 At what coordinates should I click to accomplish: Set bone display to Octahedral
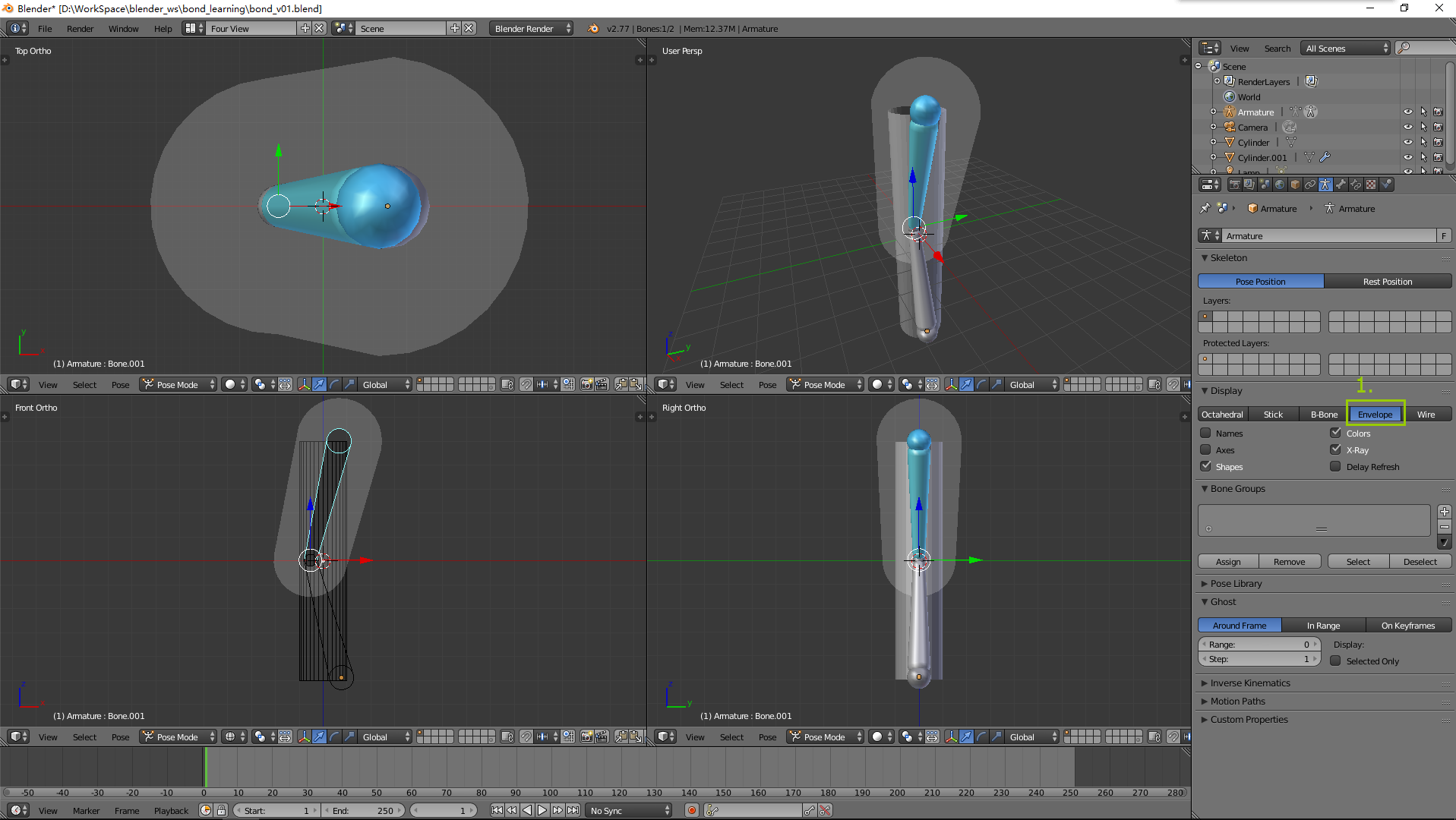pos(1222,414)
